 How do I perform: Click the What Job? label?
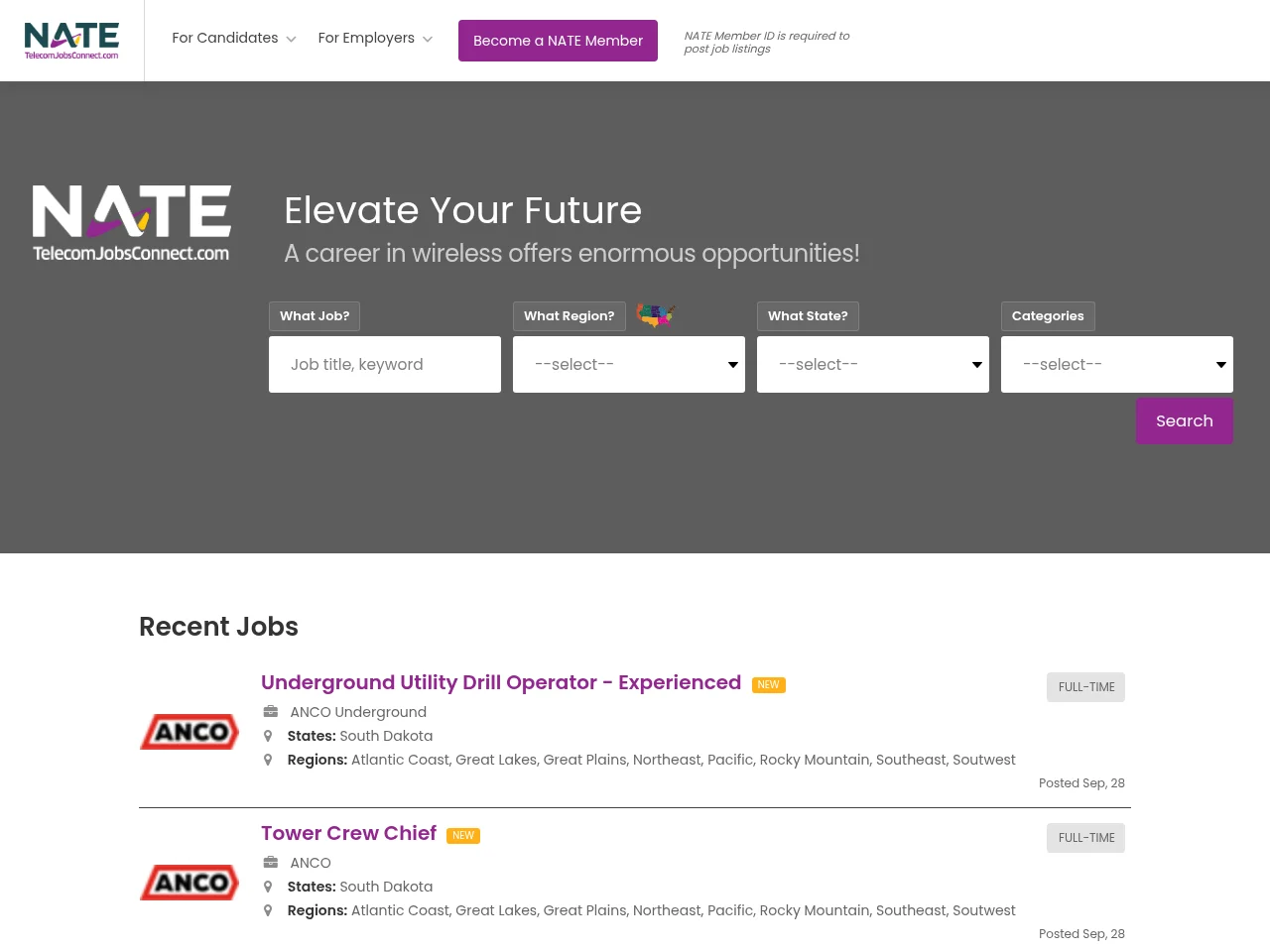pyautogui.click(x=315, y=316)
